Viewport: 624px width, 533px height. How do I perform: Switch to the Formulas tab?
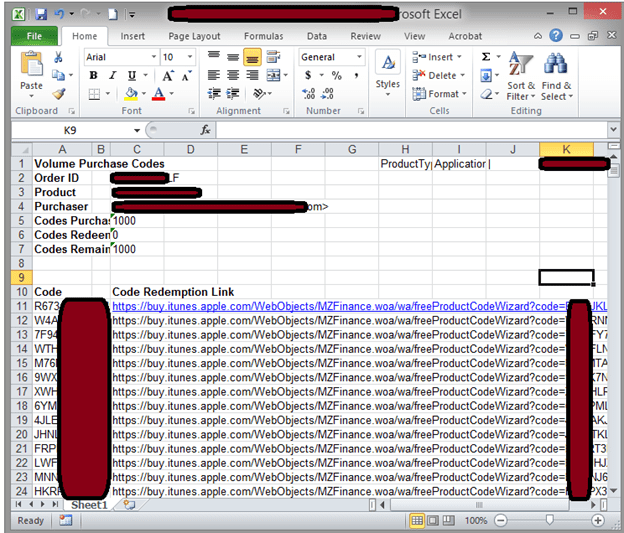coord(263,36)
